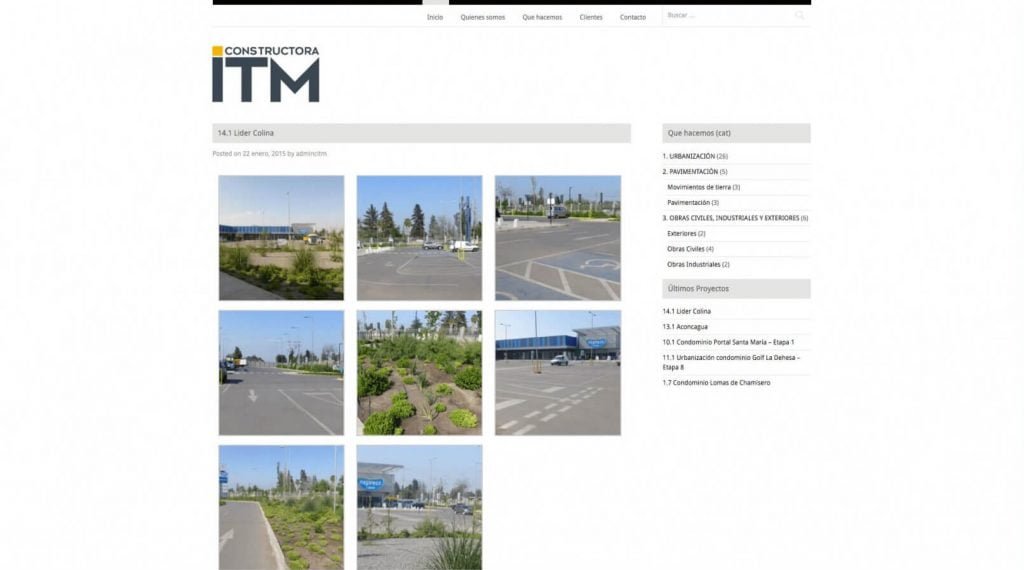Click the search magnifier icon
Image resolution: width=1024 pixels, height=570 pixels.
(x=799, y=16)
